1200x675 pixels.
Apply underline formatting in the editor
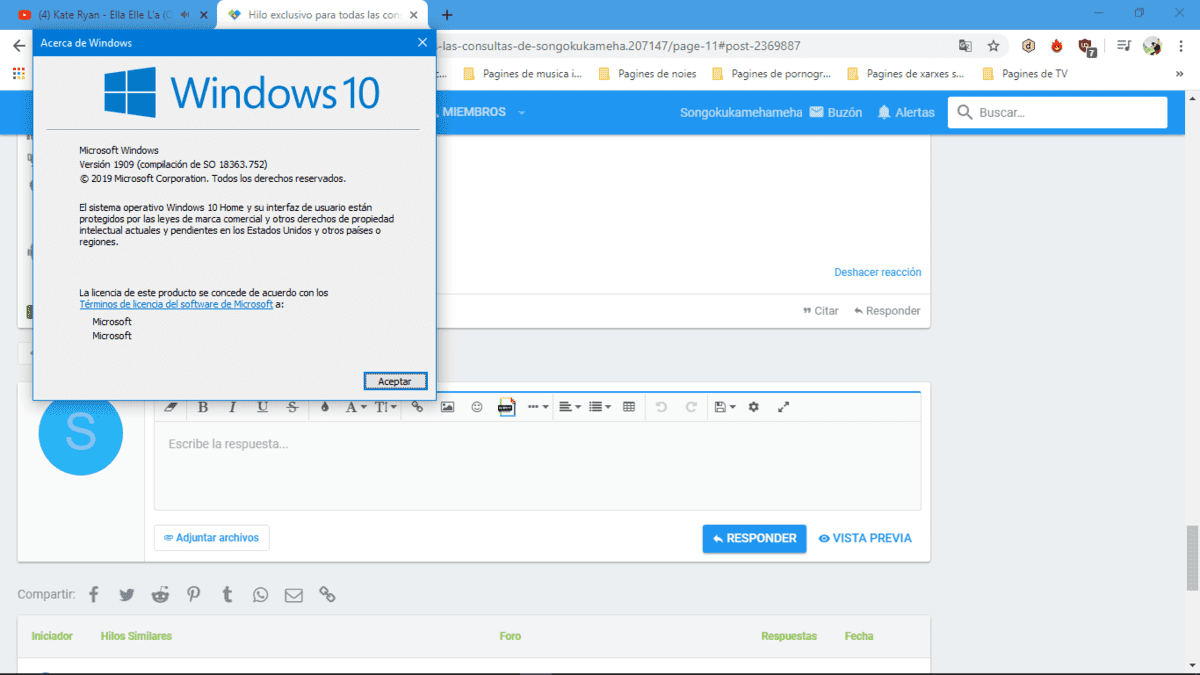pos(263,407)
